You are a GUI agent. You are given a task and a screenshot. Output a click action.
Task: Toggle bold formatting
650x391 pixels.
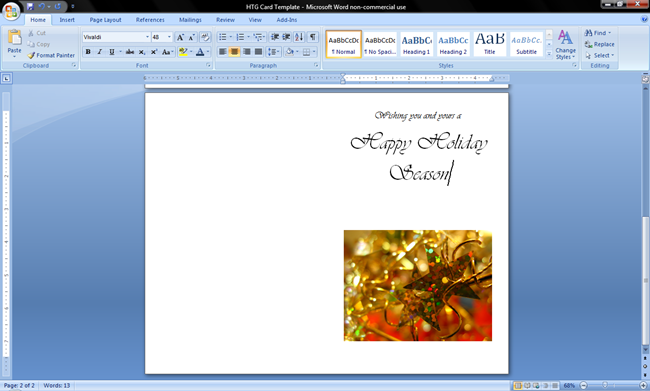click(88, 52)
